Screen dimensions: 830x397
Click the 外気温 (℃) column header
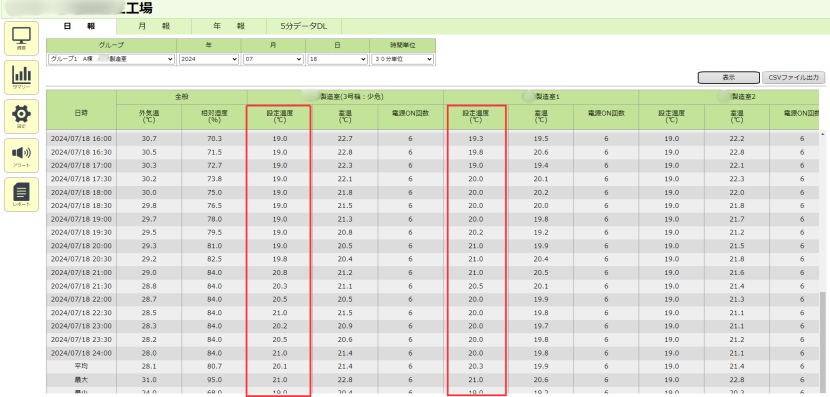149,116
